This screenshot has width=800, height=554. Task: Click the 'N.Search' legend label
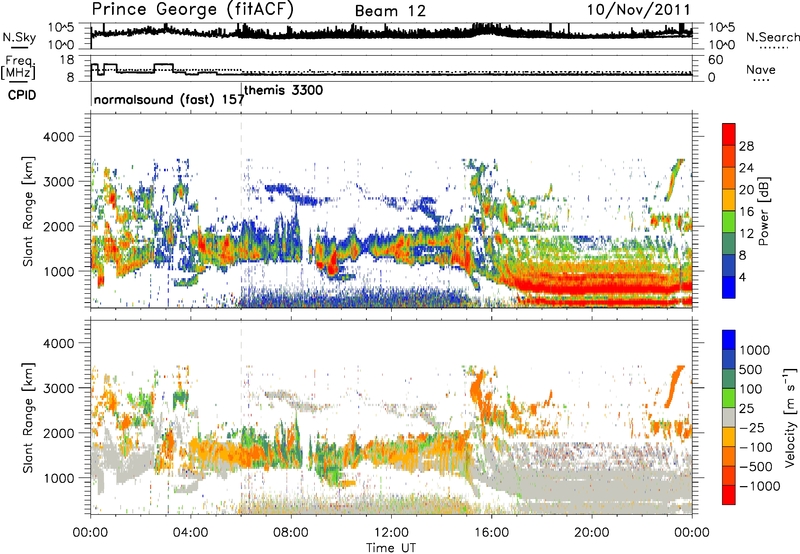pyautogui.click(x=773, y=37)
